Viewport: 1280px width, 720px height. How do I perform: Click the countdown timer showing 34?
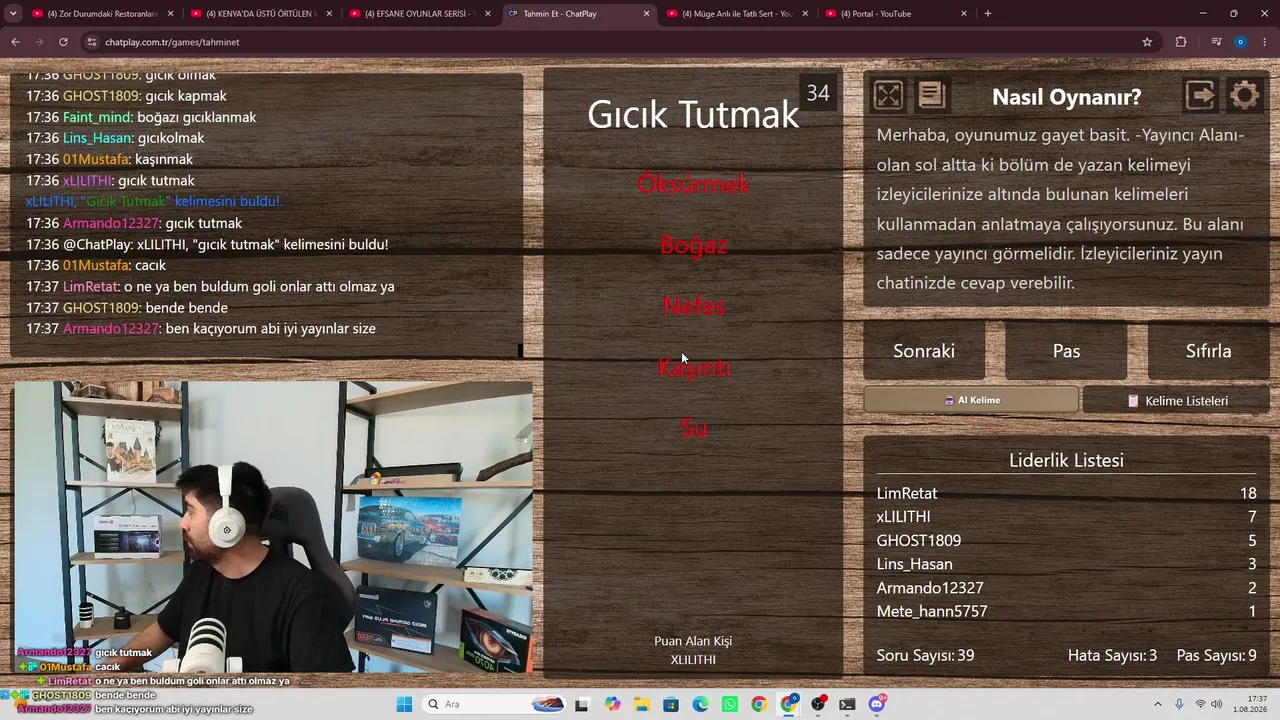[818, 93]
